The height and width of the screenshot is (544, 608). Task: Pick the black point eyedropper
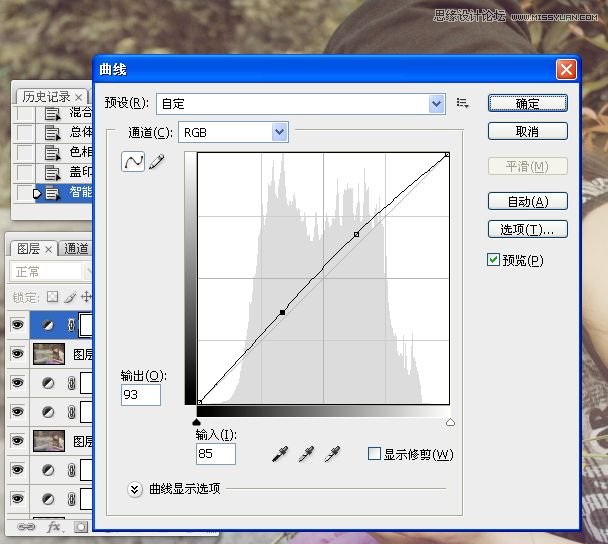coord(282,455)
